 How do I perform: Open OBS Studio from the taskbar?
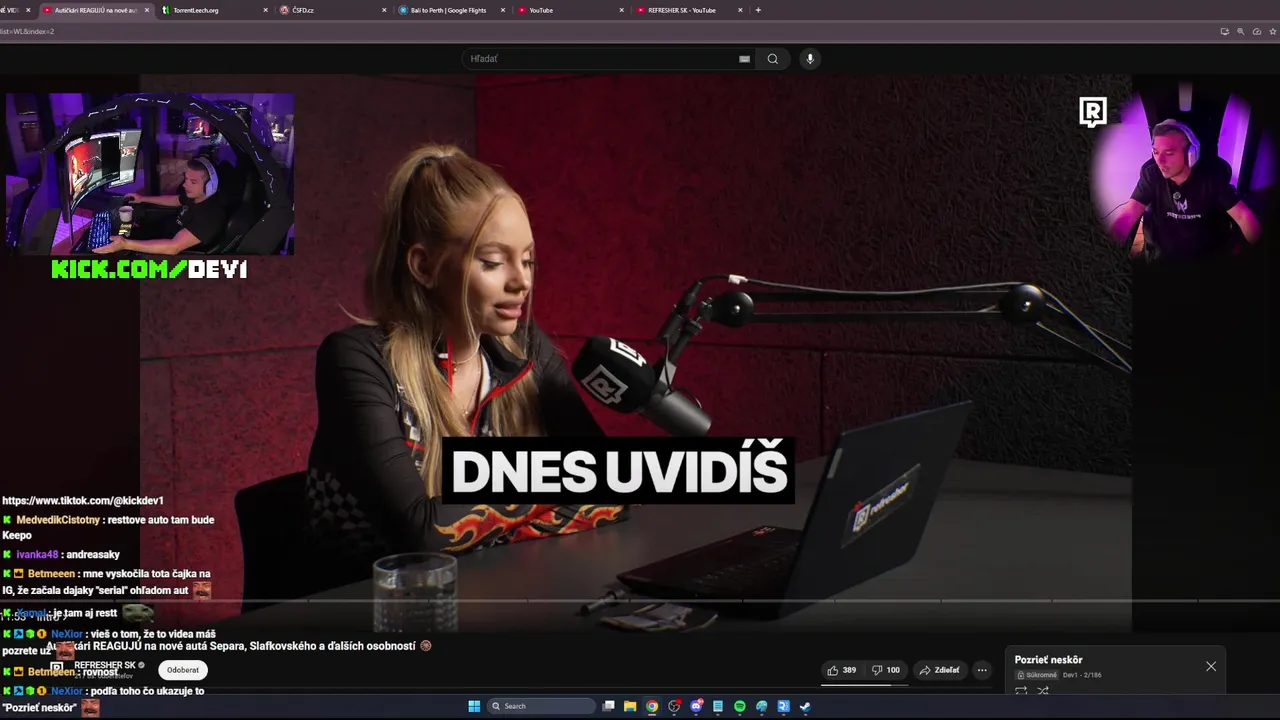click(674, 706)
